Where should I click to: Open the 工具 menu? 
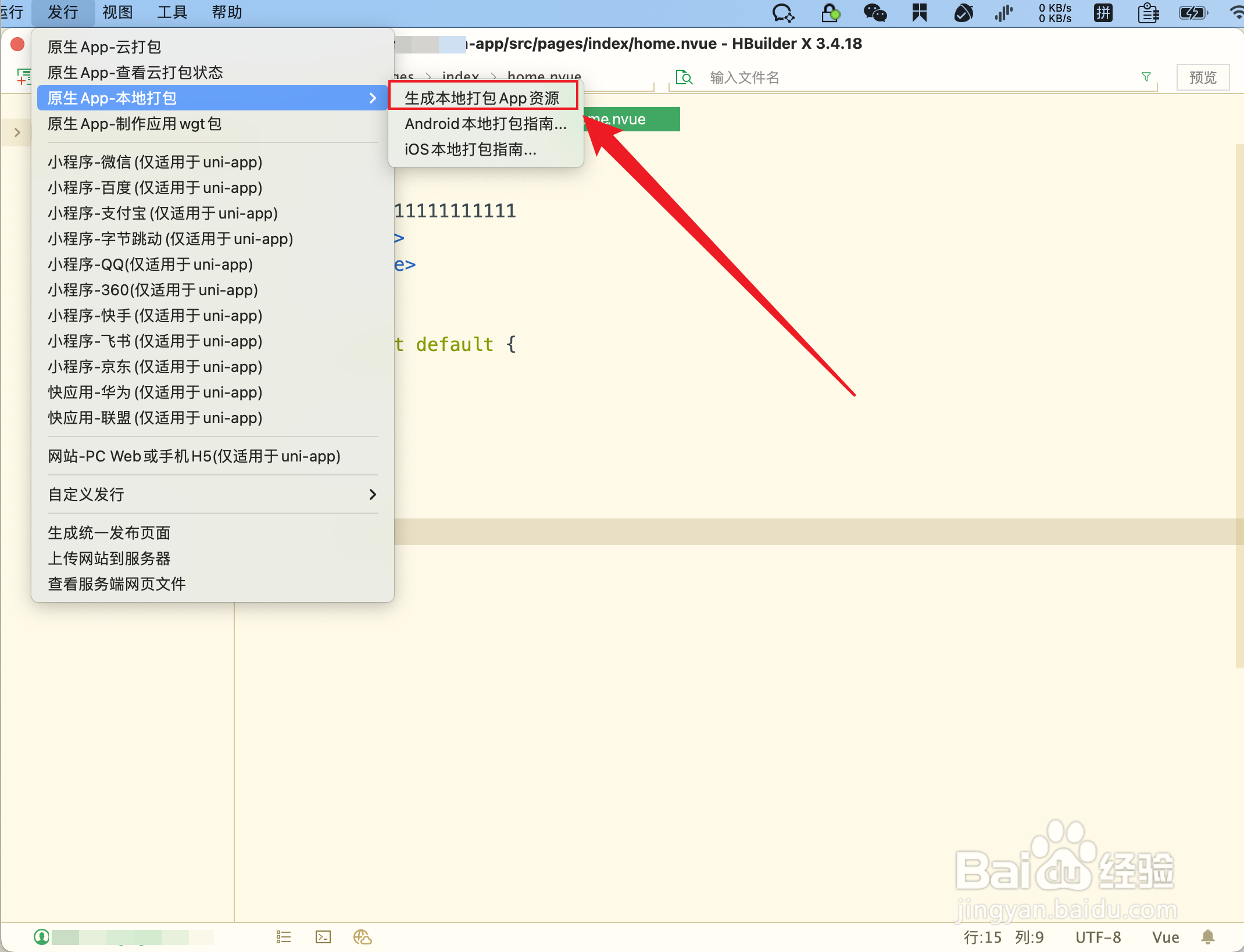click(x=172, y=12)
